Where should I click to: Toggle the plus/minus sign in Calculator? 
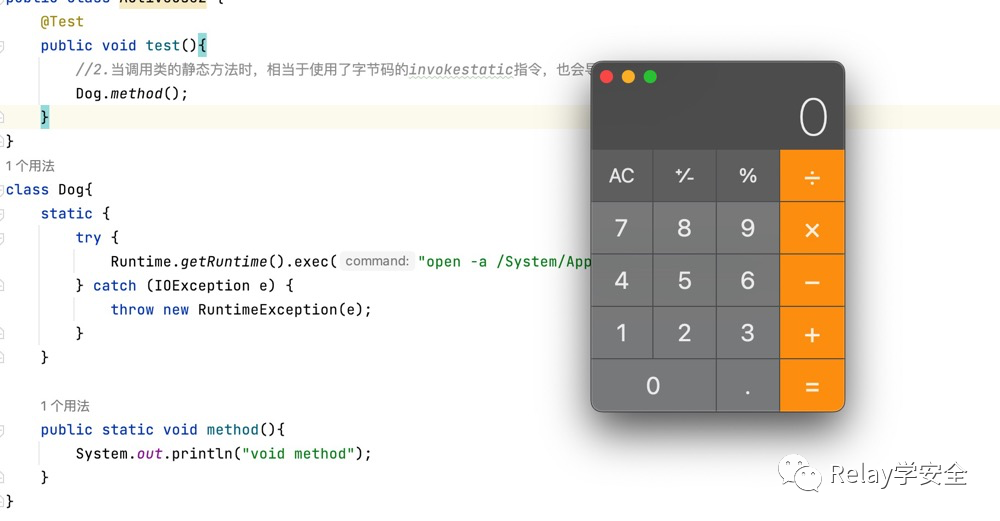click(684, 176)
